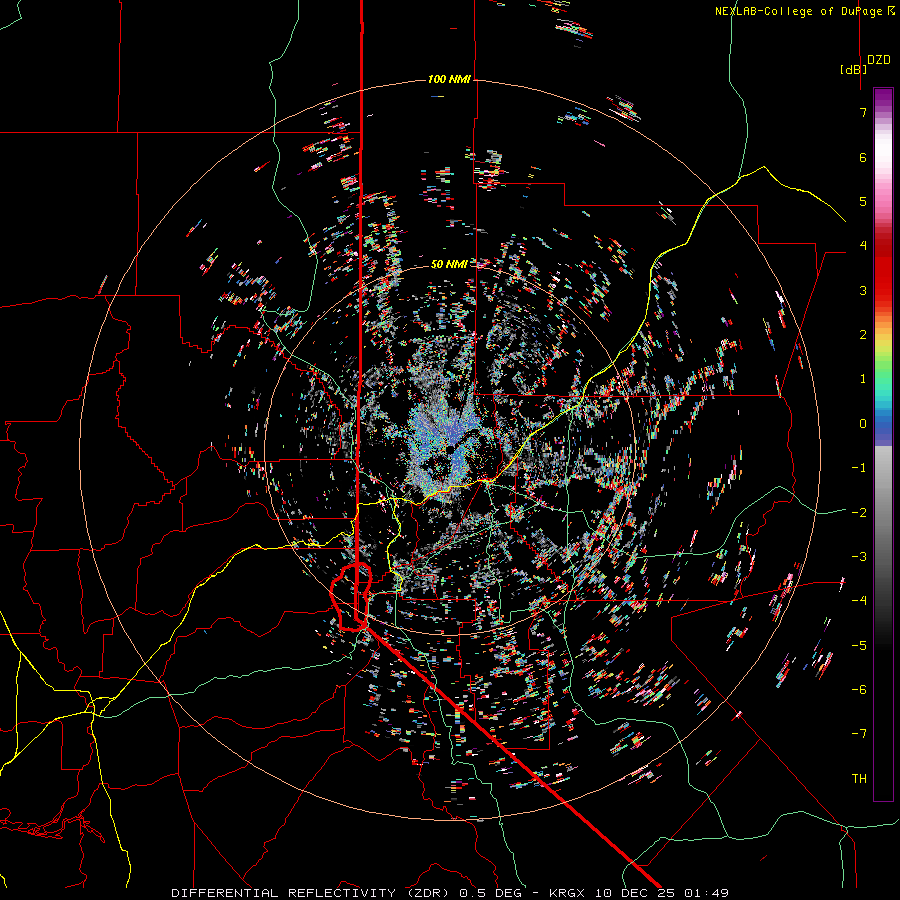Image resolution: width=900 pixels, height=900 pixels.
Task: Click the 5 value on the scale
Action: click(863, 201)
